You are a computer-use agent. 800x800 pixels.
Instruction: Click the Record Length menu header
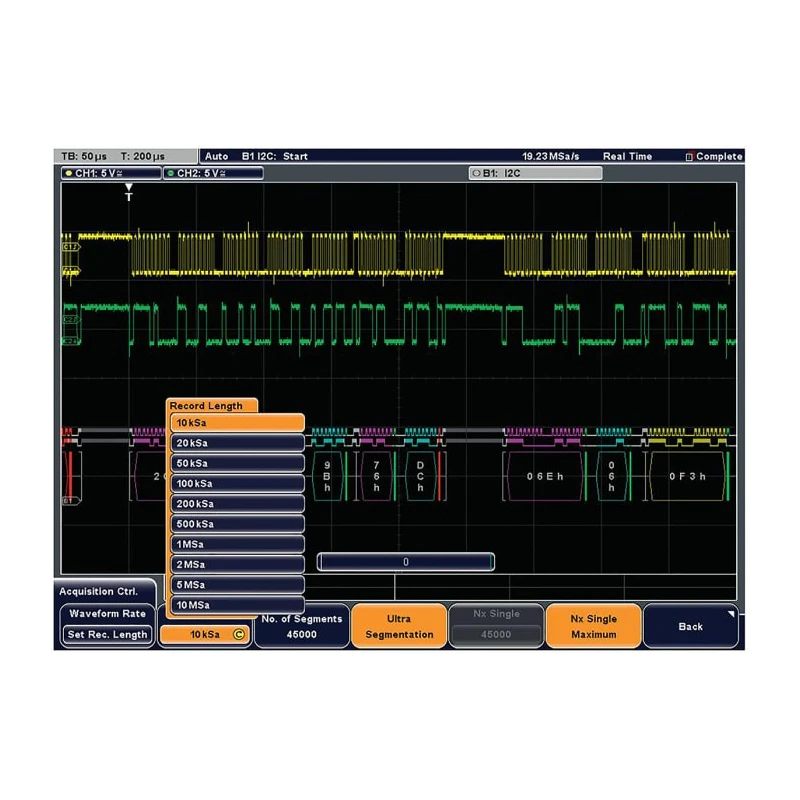(206, 406)
